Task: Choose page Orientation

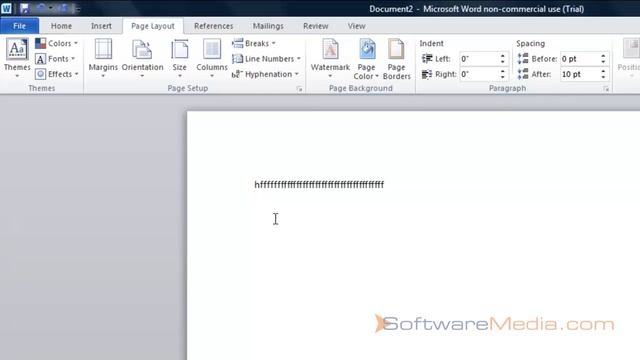Action: click(x=142, y=58)
